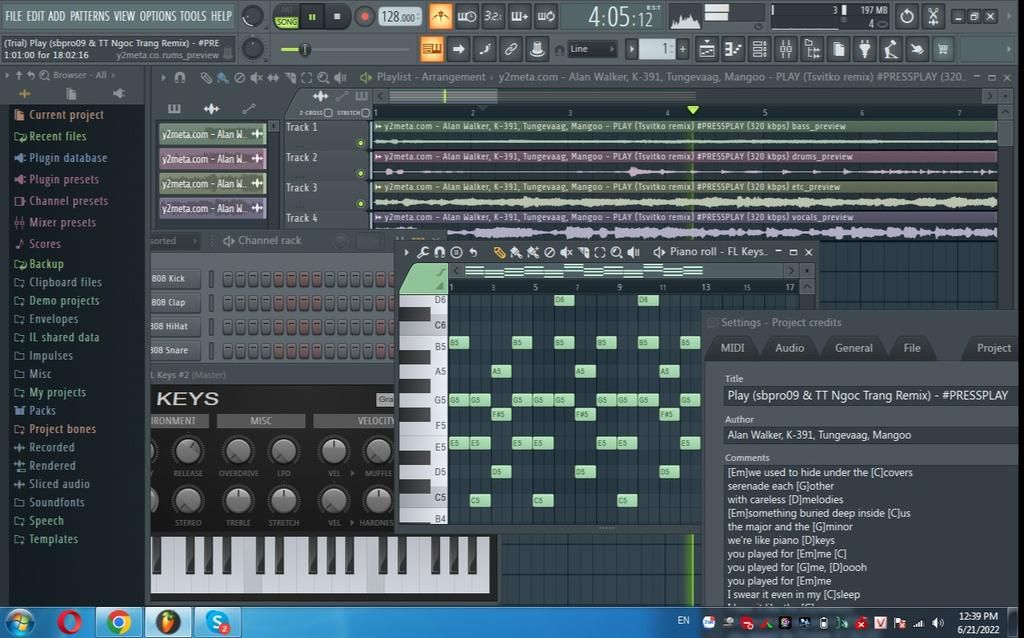Open the Playlist options arrow menu

click(x=163, y=78)
